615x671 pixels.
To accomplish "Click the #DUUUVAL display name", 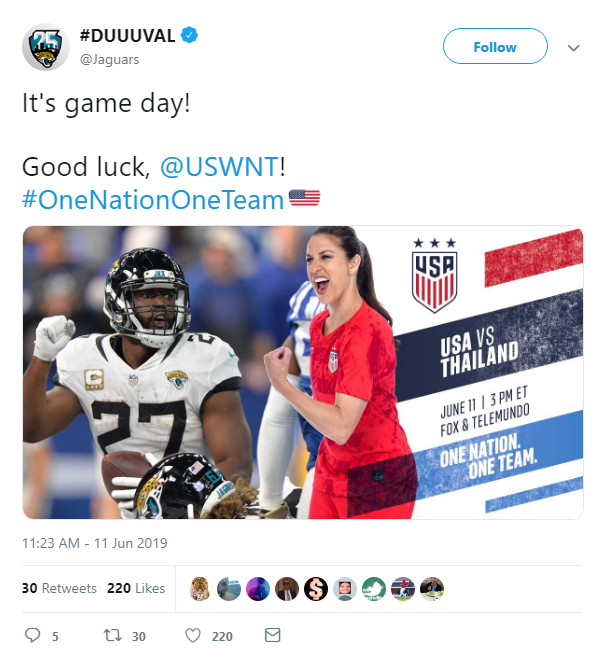I will point(128,36).
